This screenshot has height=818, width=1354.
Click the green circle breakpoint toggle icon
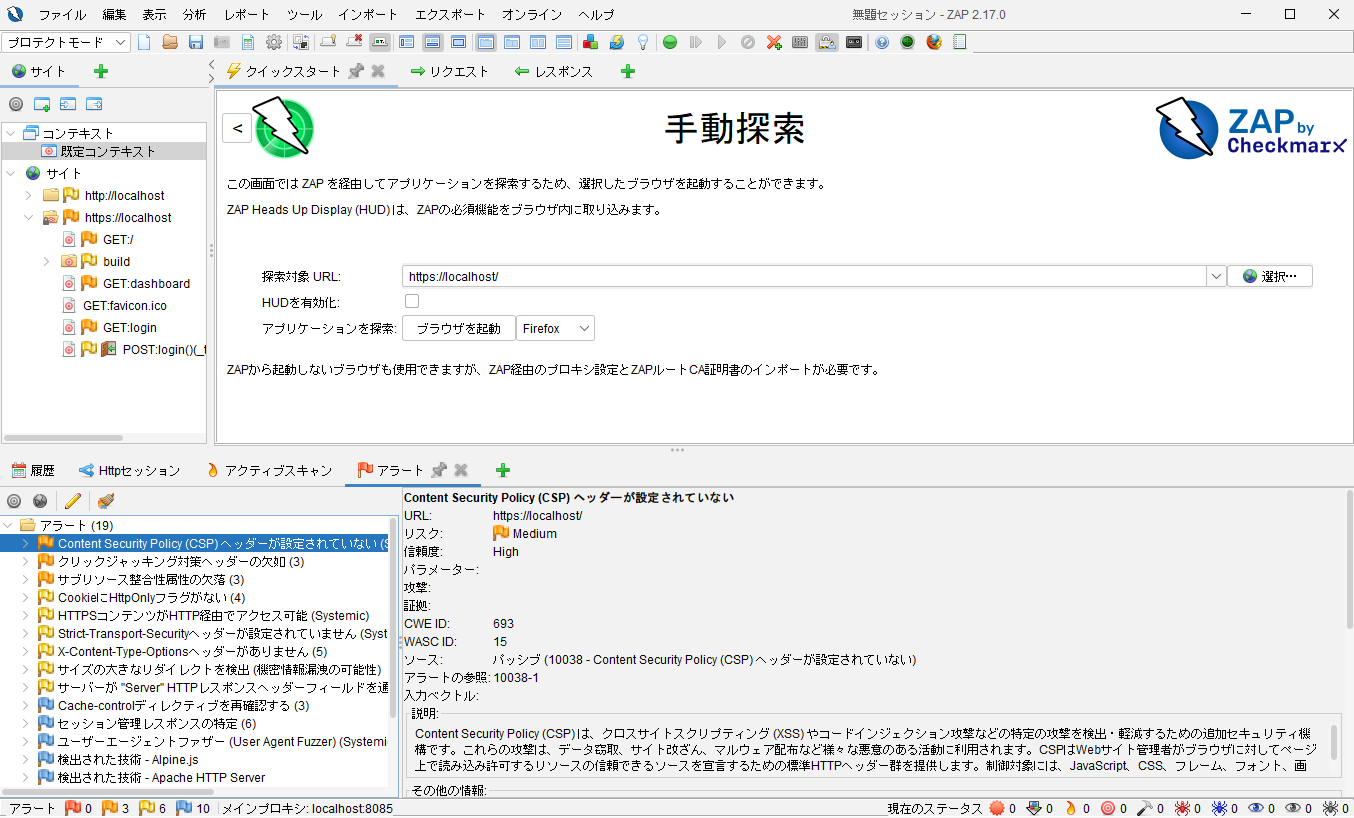[670, 42]
